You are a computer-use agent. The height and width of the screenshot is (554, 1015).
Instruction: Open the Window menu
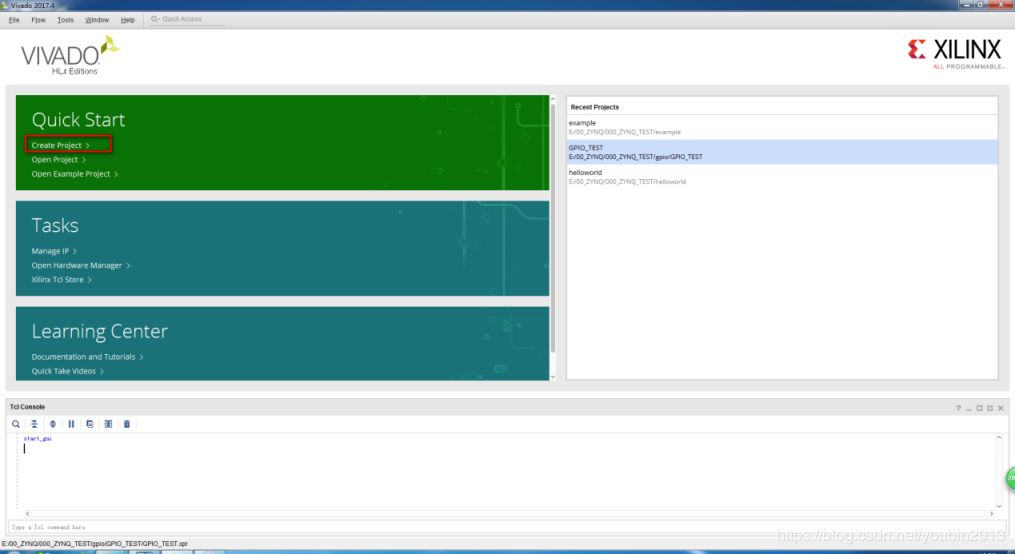[x=97, y=20]
